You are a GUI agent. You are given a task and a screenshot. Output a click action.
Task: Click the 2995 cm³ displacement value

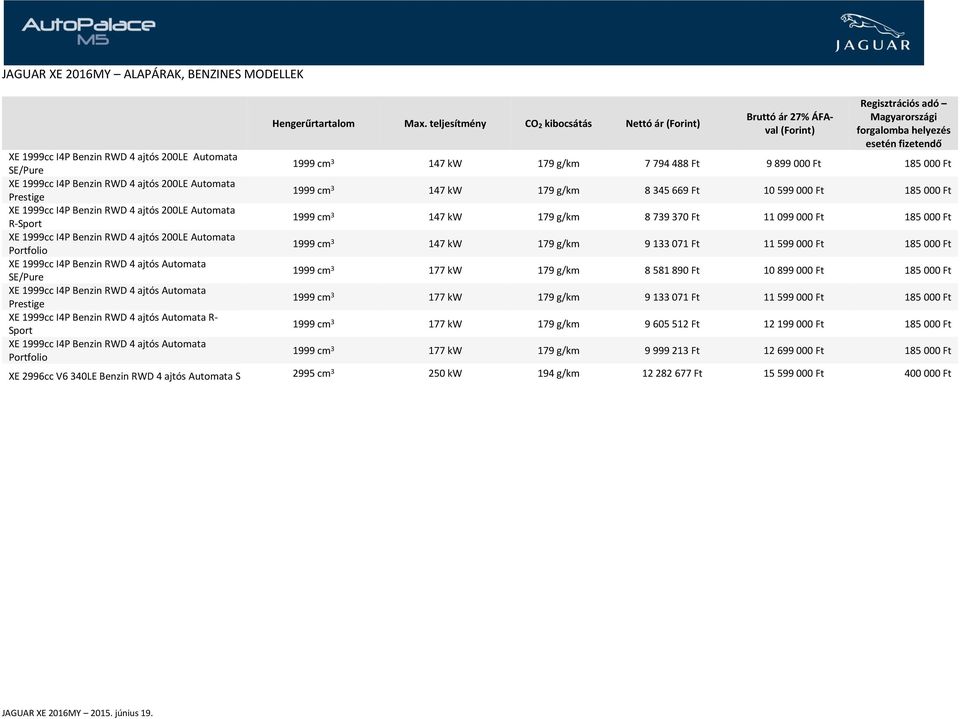click(x=313, y=373)
